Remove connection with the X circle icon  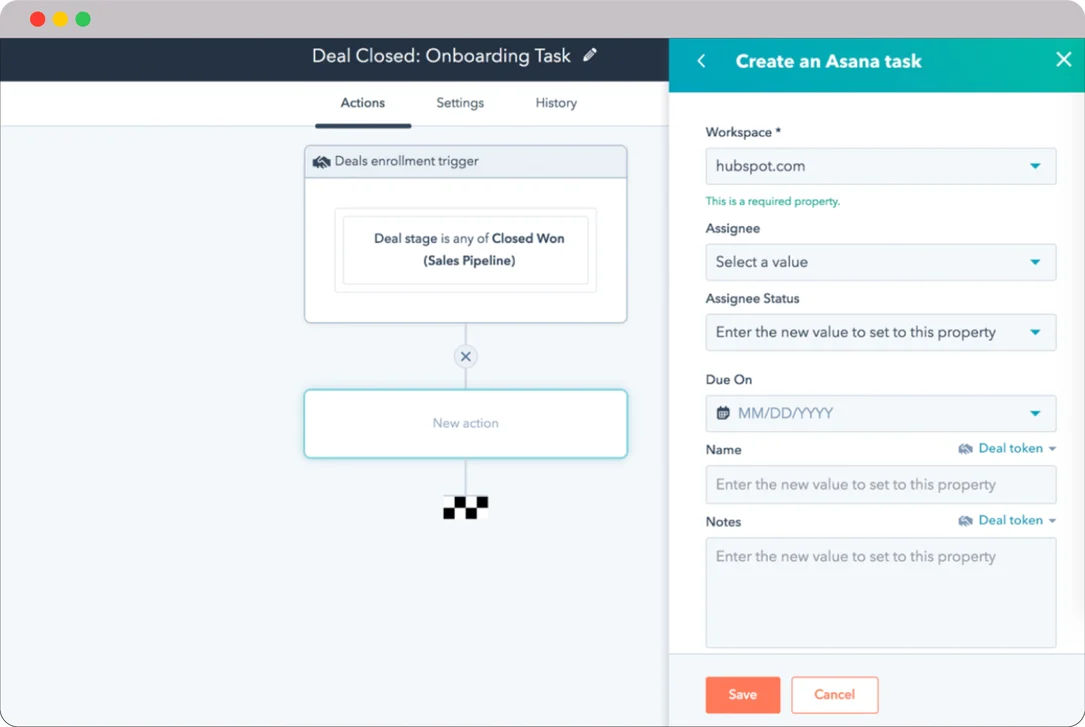[466, 356]
